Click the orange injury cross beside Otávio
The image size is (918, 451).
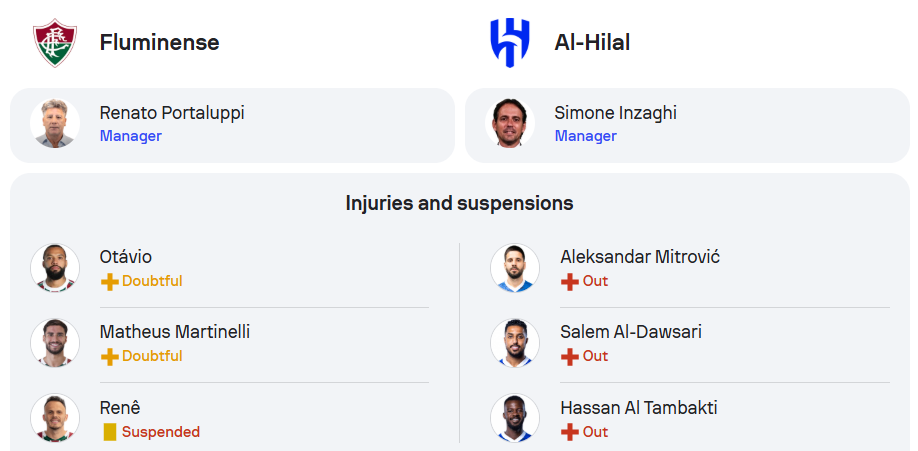[x=109, y=282]
